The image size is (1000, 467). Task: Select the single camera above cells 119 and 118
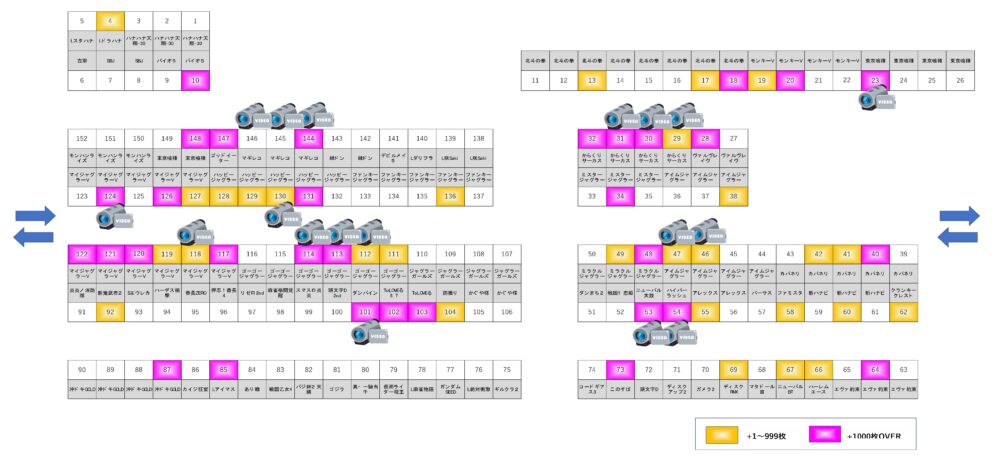point(195,234)
